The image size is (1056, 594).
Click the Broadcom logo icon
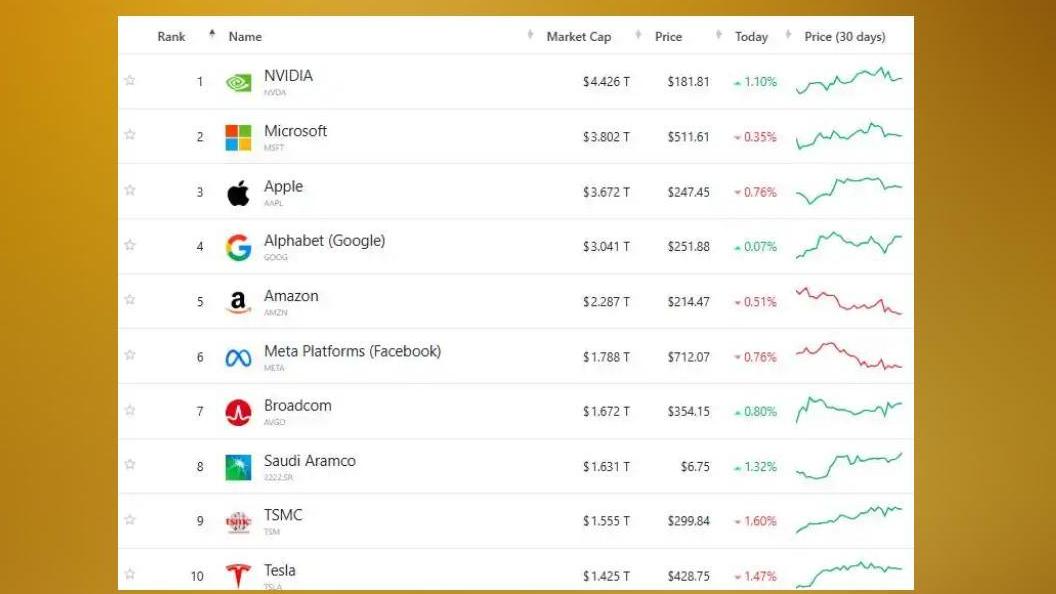(x=238, y=412)
